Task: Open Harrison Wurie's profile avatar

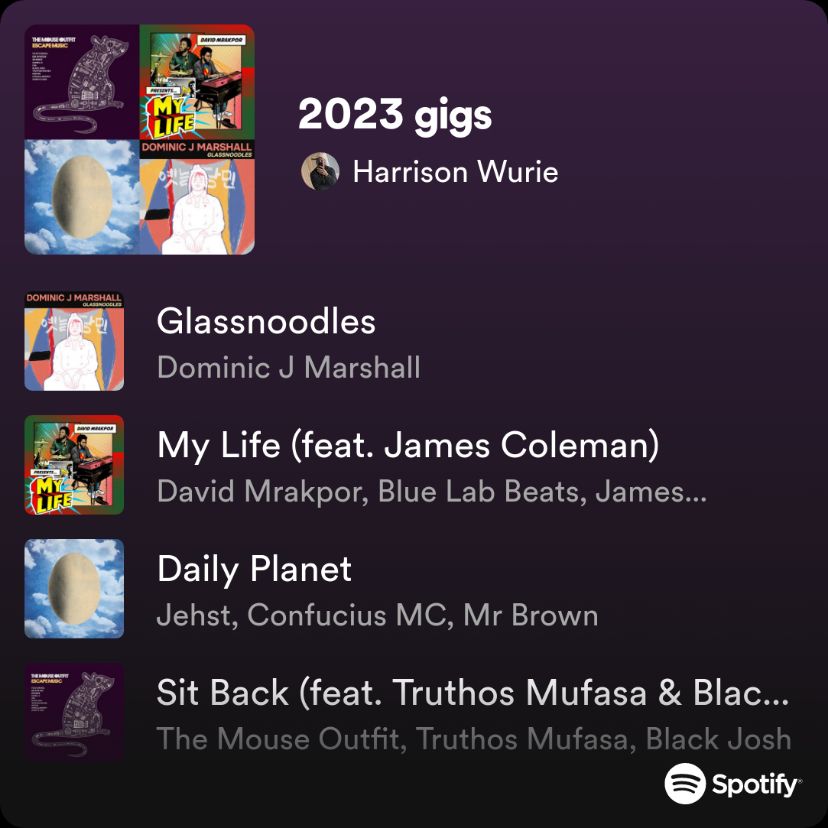Action: tap(320, 171)
